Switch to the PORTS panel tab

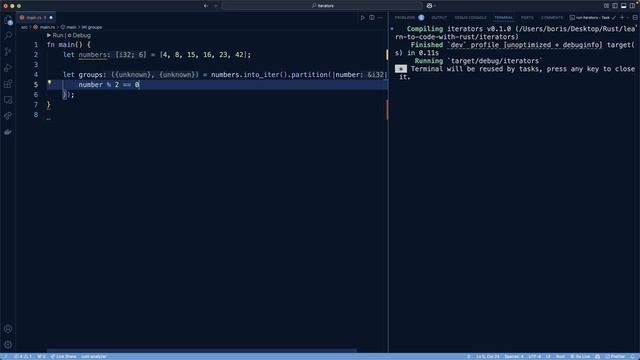click(527, 18)
